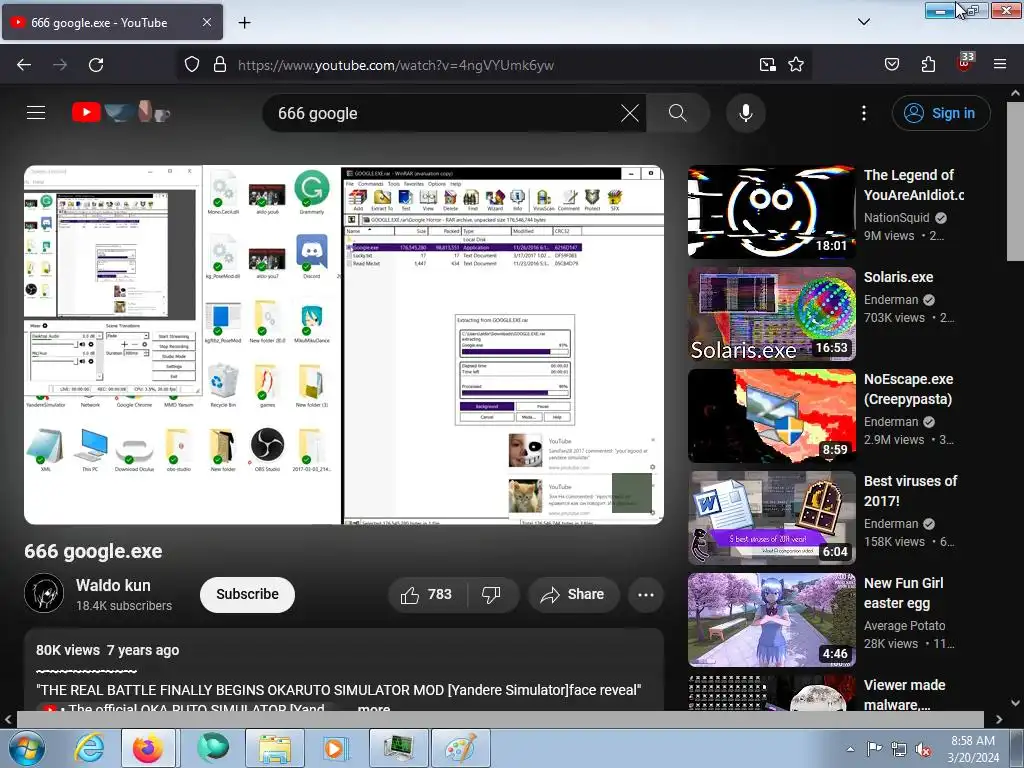Image resolution: width=1024 pixels, height=768 pixels.
Task: Like this video (783)
Action: (428, 594)
